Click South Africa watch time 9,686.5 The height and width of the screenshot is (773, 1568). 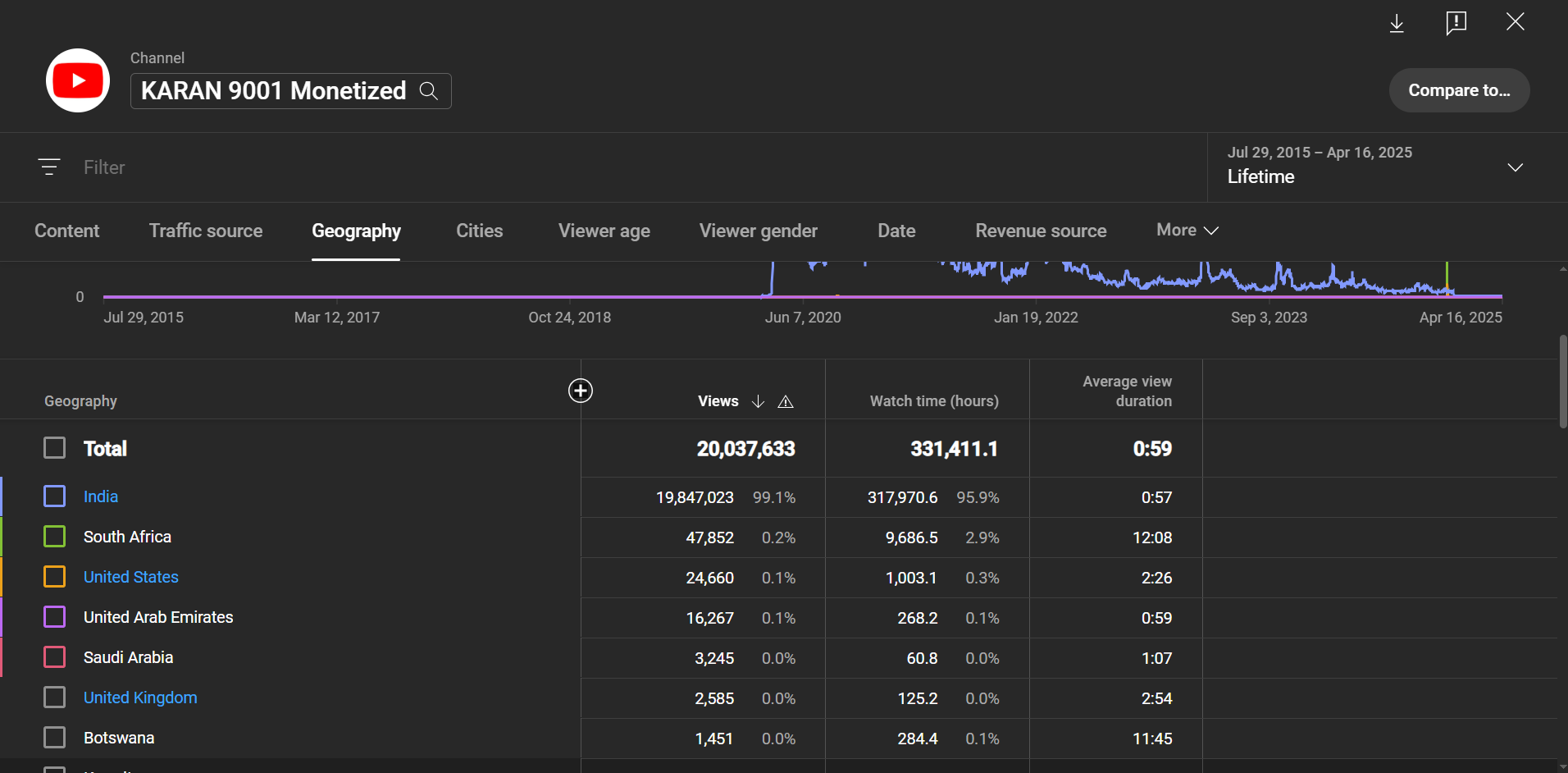click(x=911, y=537)
